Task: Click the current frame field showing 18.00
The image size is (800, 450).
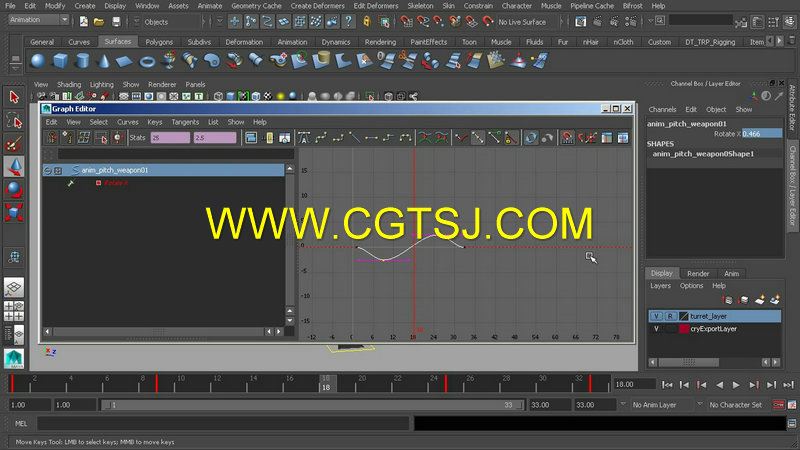Action: (x=634, y=385)
